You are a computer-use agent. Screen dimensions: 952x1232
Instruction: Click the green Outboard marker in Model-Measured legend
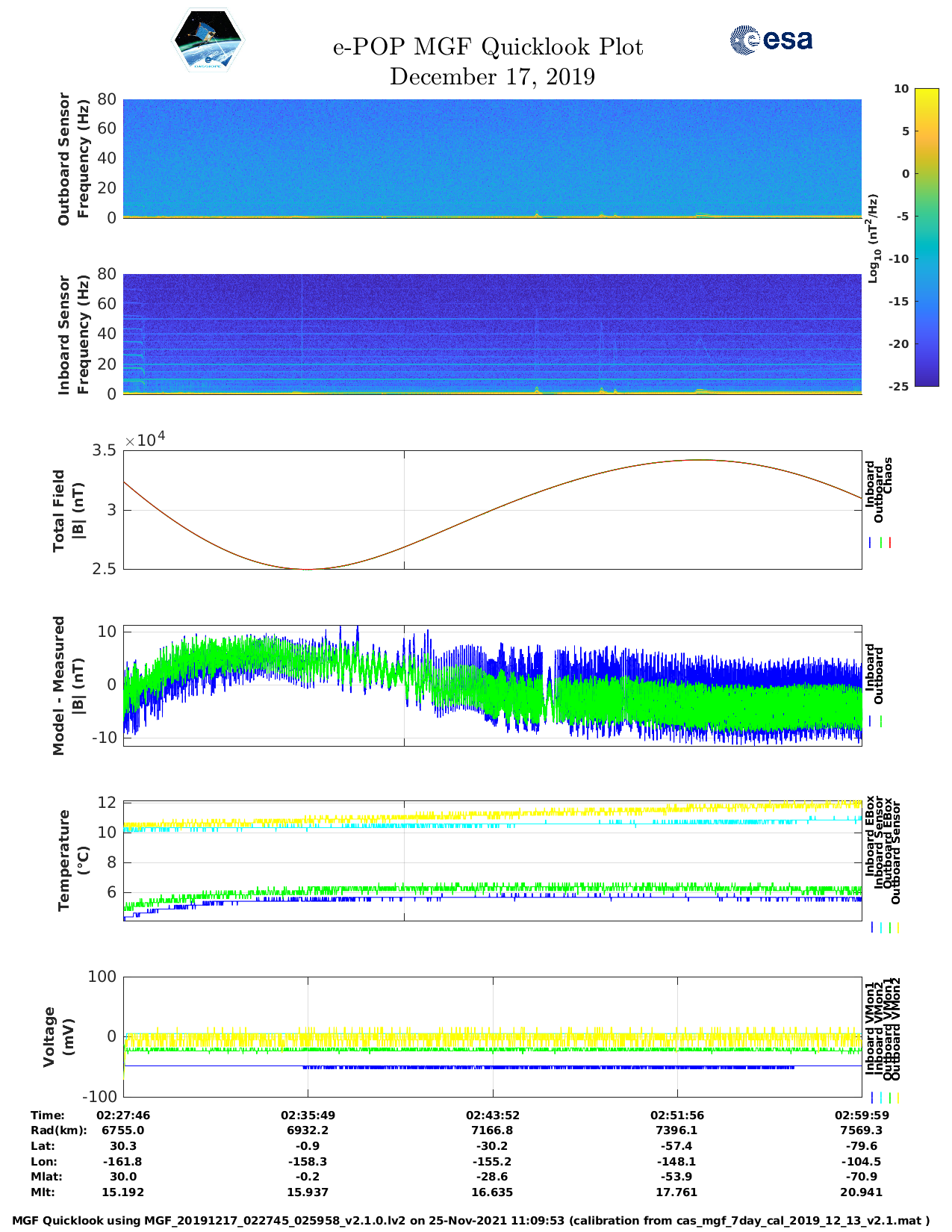tap(881, 721)
